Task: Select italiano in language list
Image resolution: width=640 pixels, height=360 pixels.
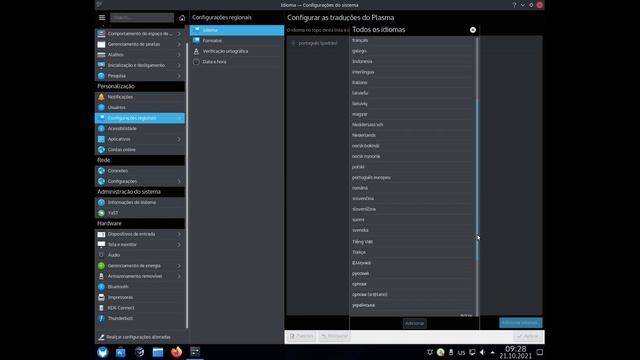Action: click(412, 83)
